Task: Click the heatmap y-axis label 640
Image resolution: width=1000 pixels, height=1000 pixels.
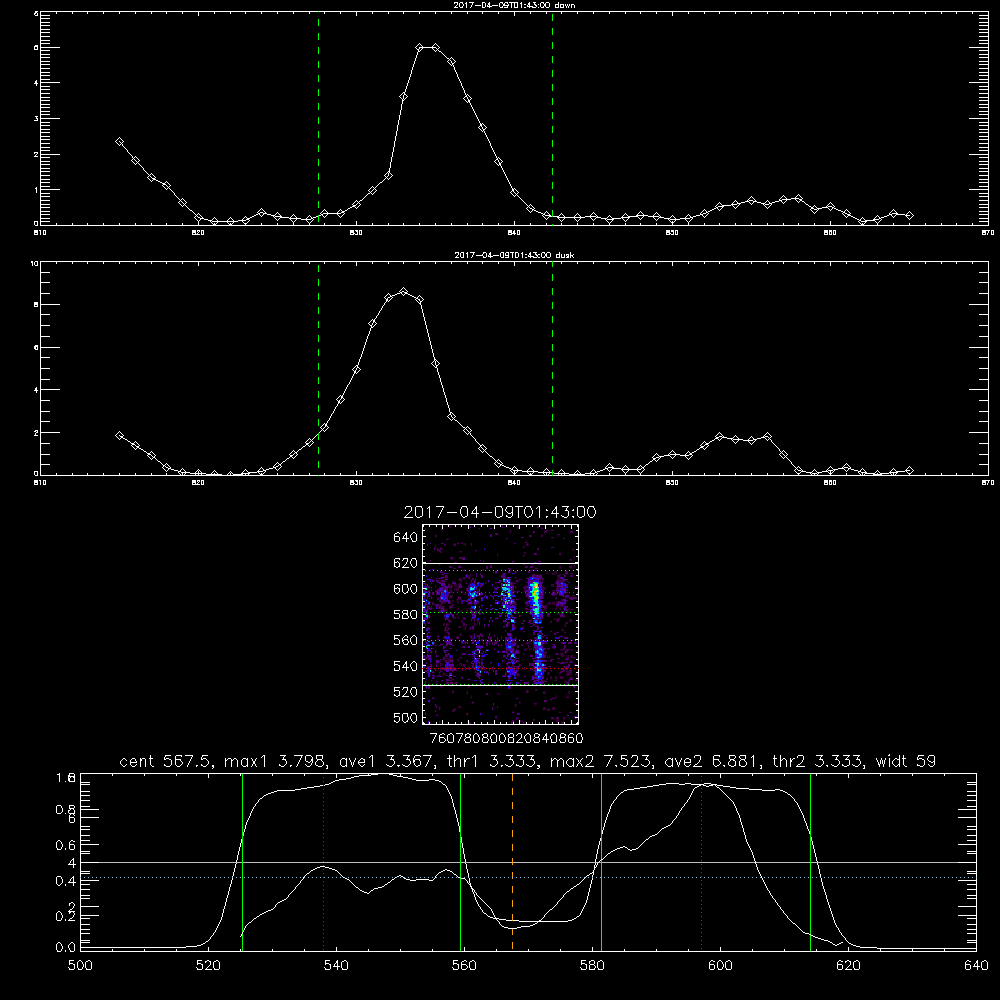Action: pyautogui.click(x=406, y=537)
